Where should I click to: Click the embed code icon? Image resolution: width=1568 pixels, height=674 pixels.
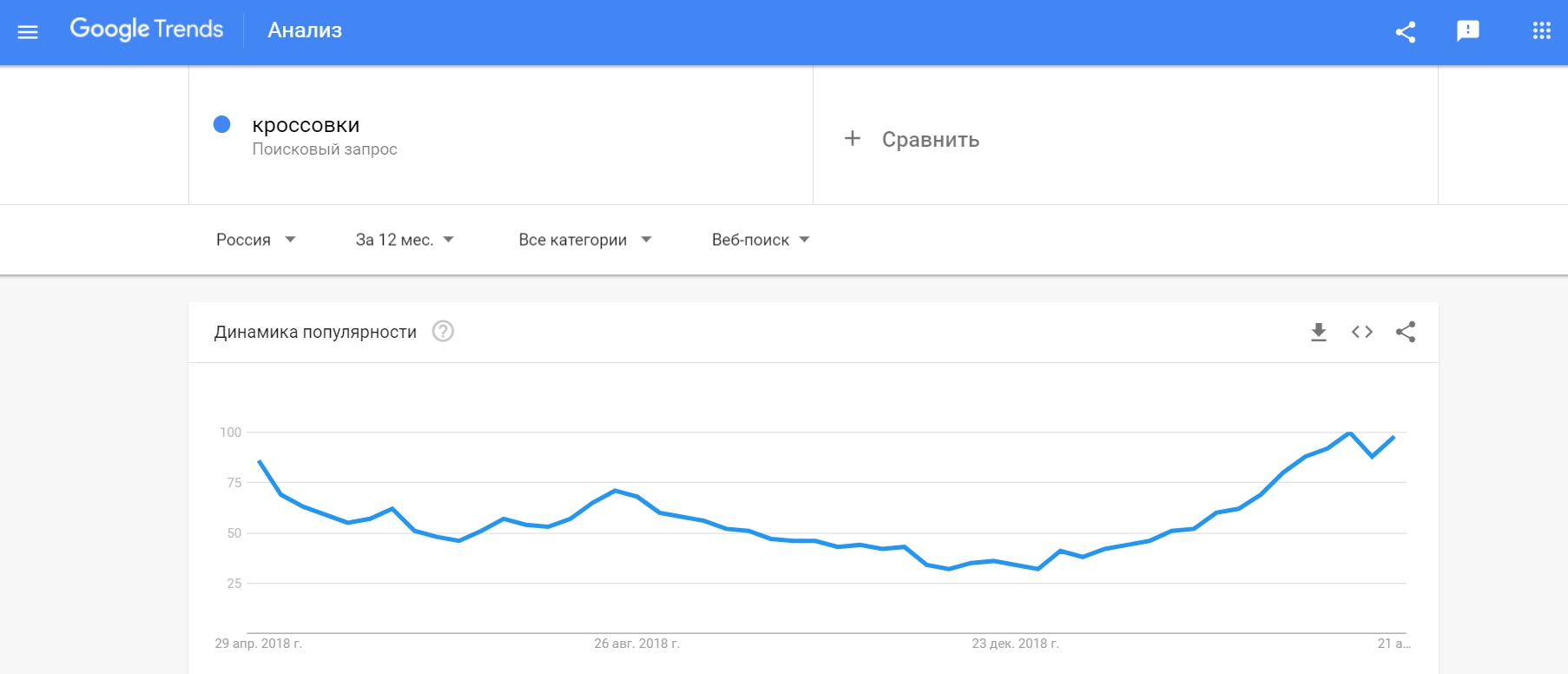click(x=1362, y=332)
